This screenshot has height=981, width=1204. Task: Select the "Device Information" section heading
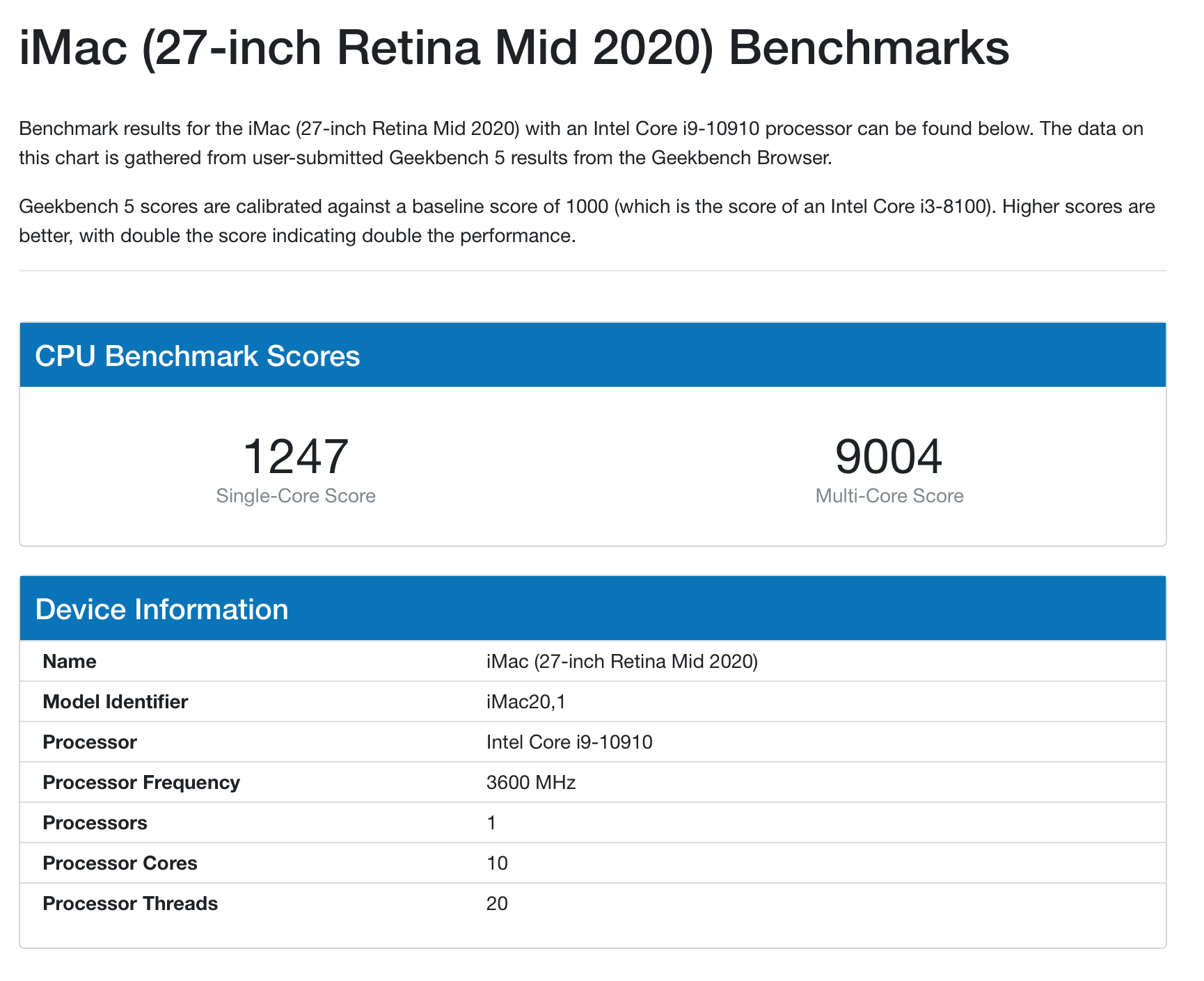[x=161, y=609]
